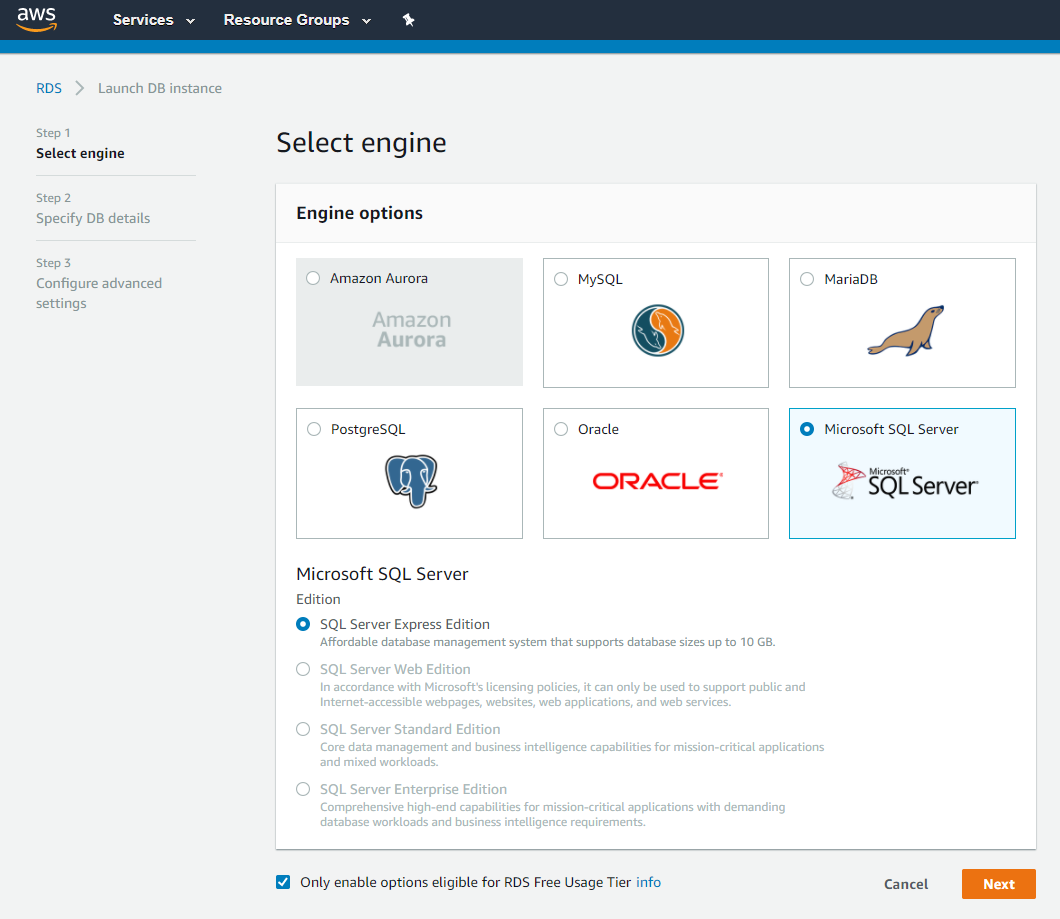Select the MySQL radio button
This screenshot has width=1060, height=919.
tap(561, 279)
